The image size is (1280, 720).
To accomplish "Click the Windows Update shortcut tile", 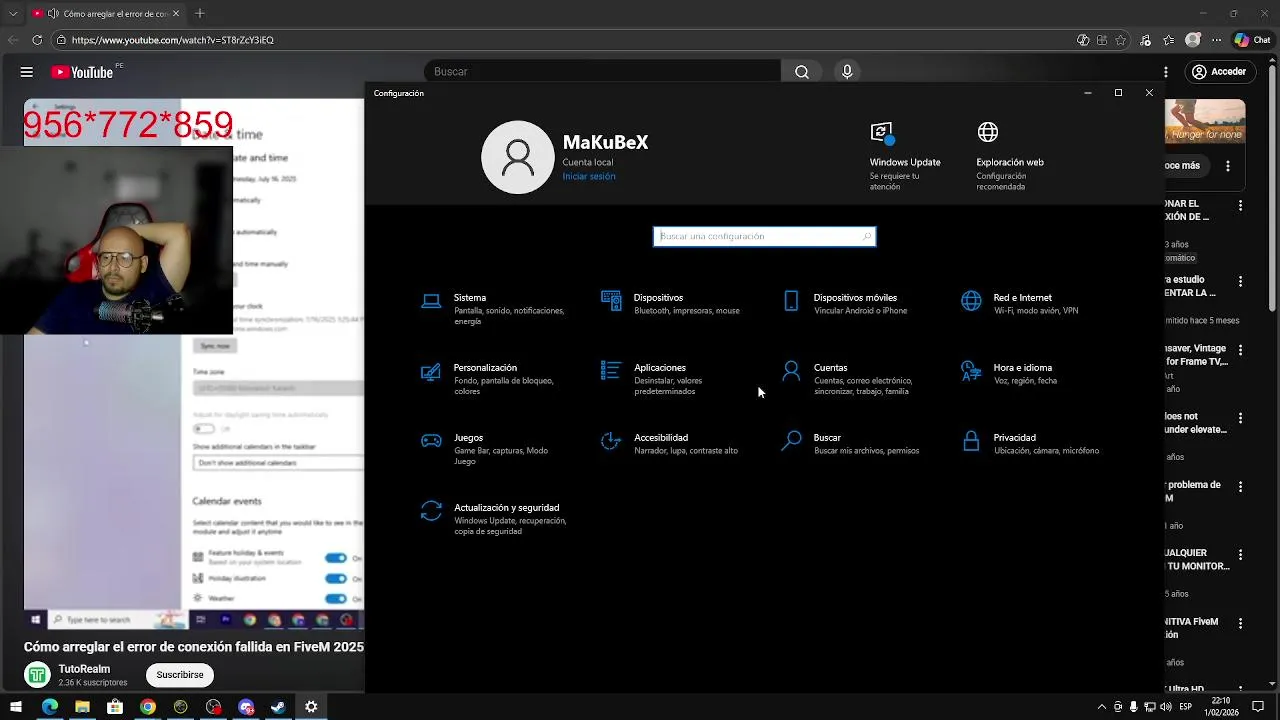I will tap(904, 157).
